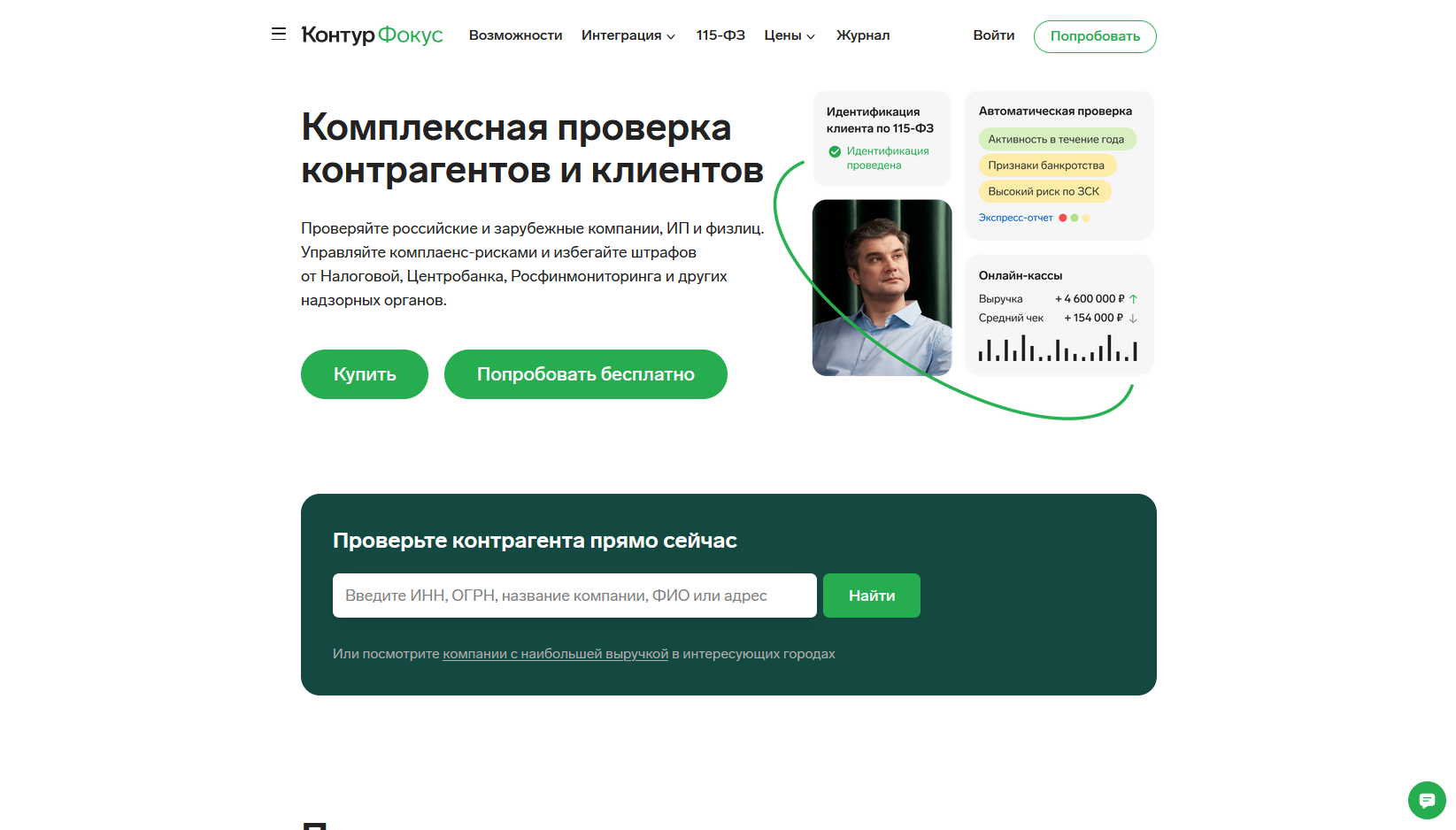Open Возможности menu item

pos(516,35)
